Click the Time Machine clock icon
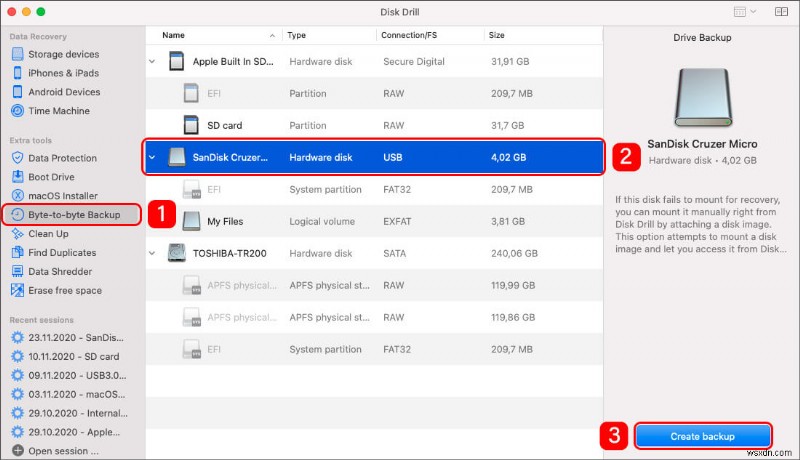800x460 pixels. click(17, 111)
